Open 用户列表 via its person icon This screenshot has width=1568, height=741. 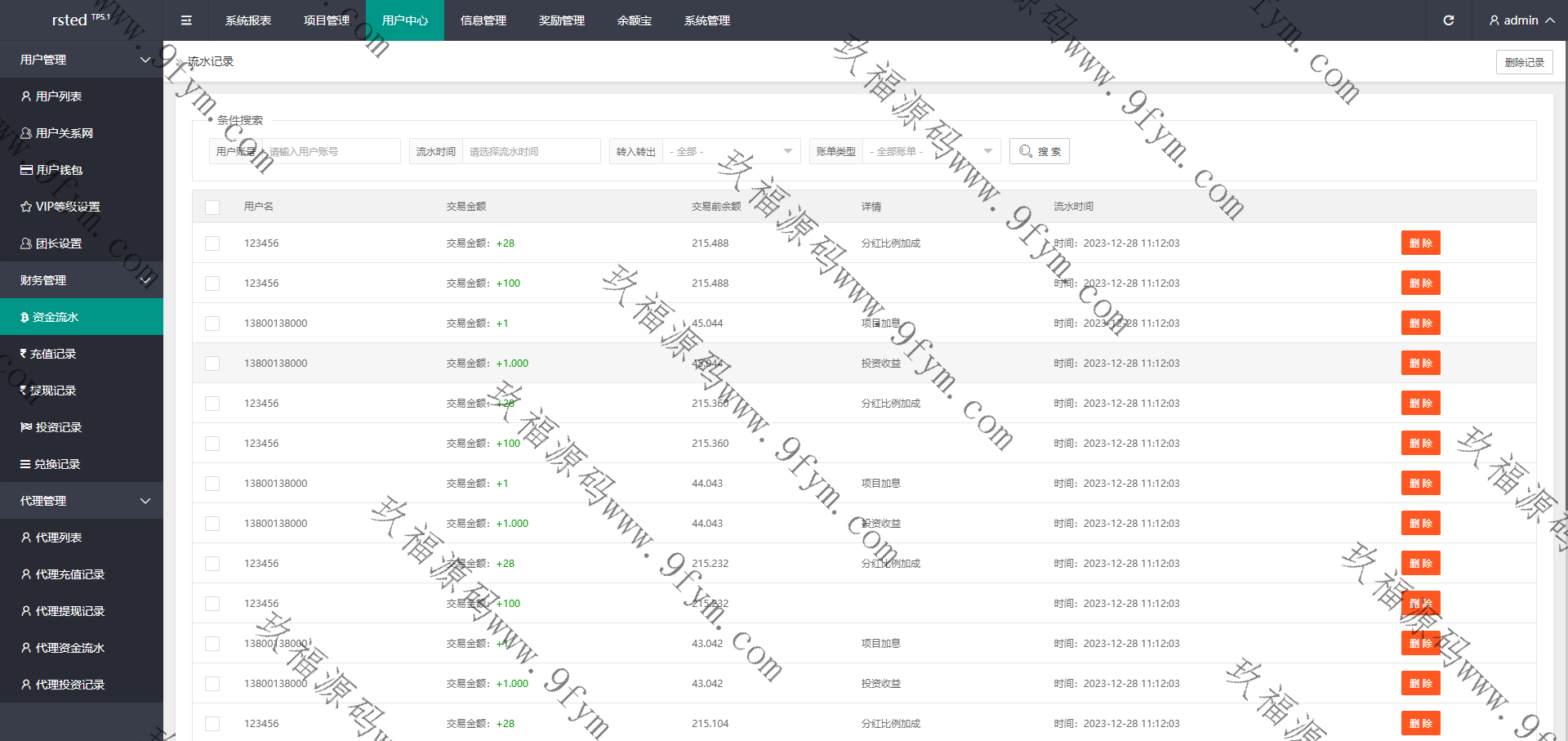click(26, 96)
